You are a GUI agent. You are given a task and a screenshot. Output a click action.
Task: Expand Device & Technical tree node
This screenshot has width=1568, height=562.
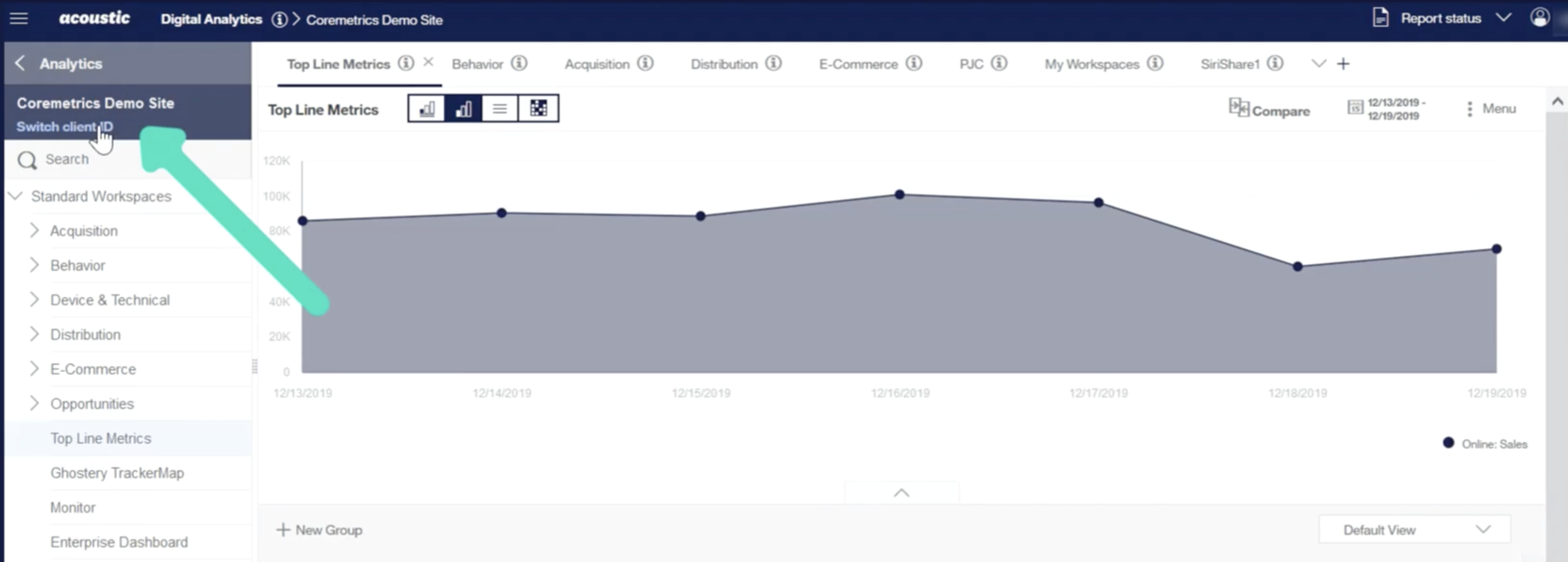34,300
